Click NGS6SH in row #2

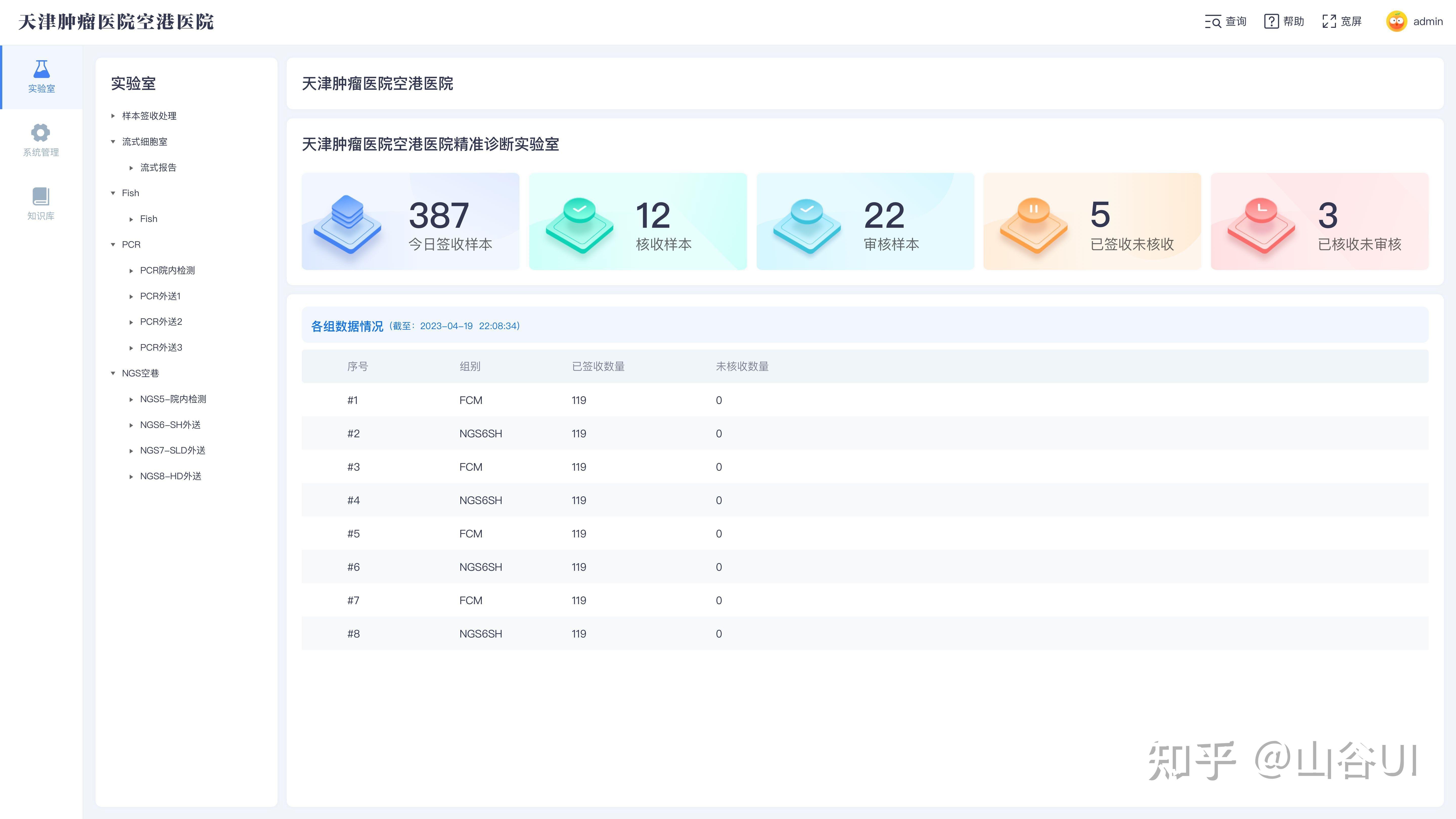click(481, 434)
